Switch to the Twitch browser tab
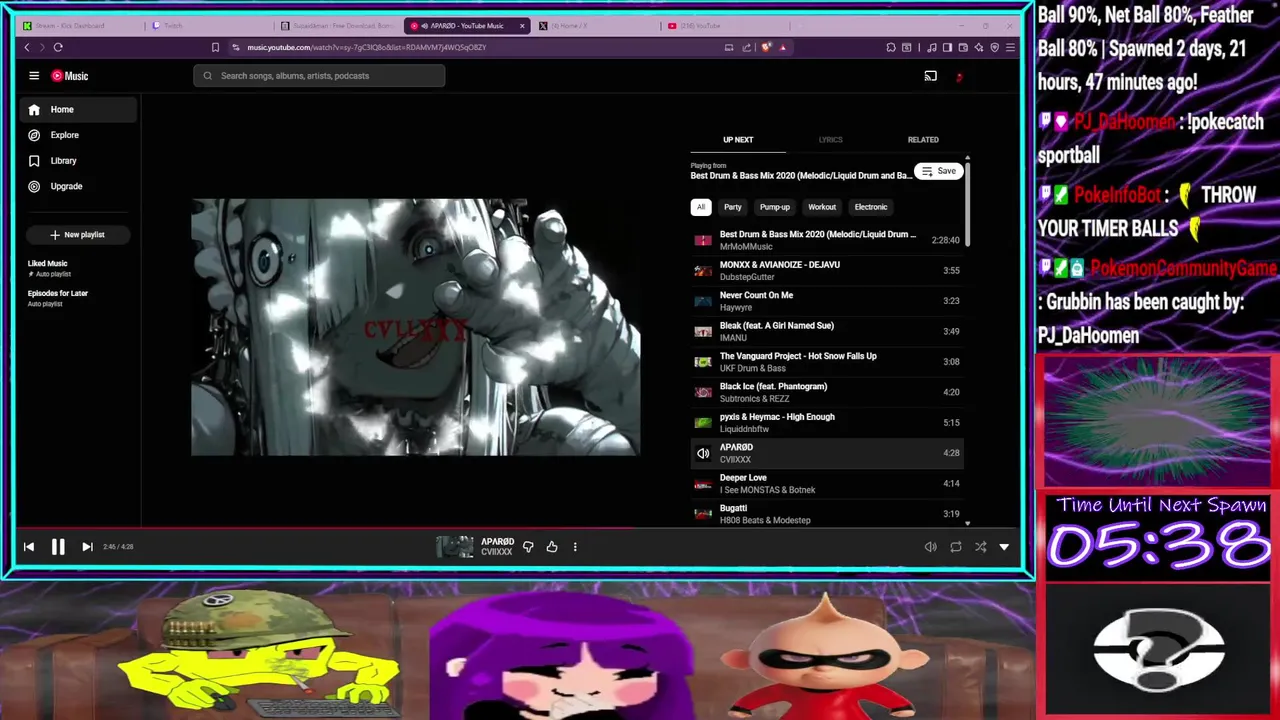Image resolution: width=1280 pixels, height=720 pixels. click(210, 26)
